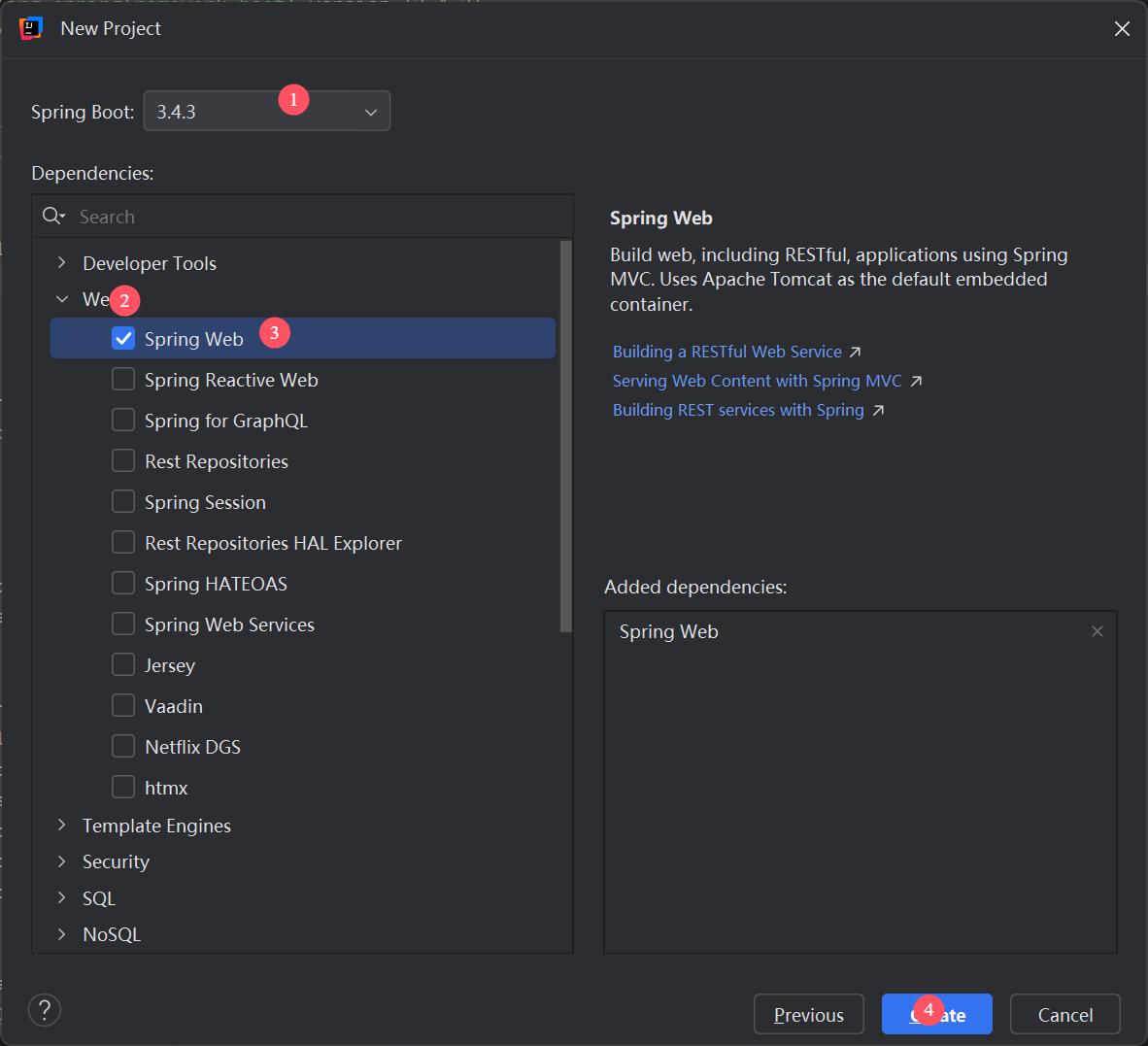Screen dimensions: 1148x1046
Task: Check the Jersey dependency
Action: [x=123, y=664]
